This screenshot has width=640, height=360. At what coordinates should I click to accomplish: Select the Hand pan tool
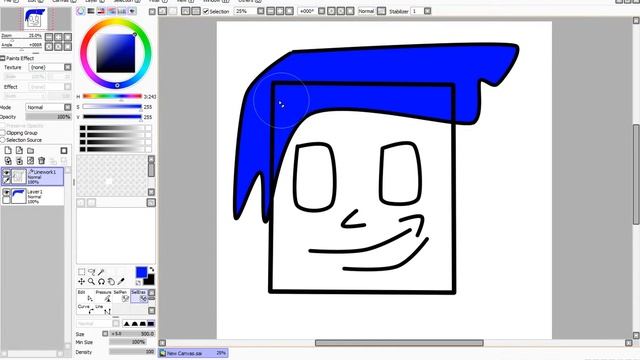tap(111, 282)
